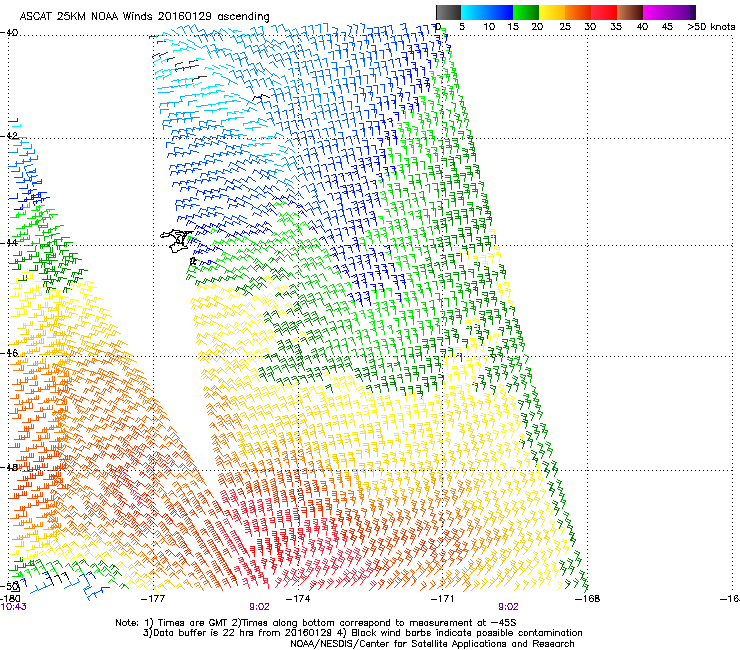The width and height of the screenshot is (740, 650).
Task: Click the gray segment of the wind speed color bar
Action: (448, 12)
